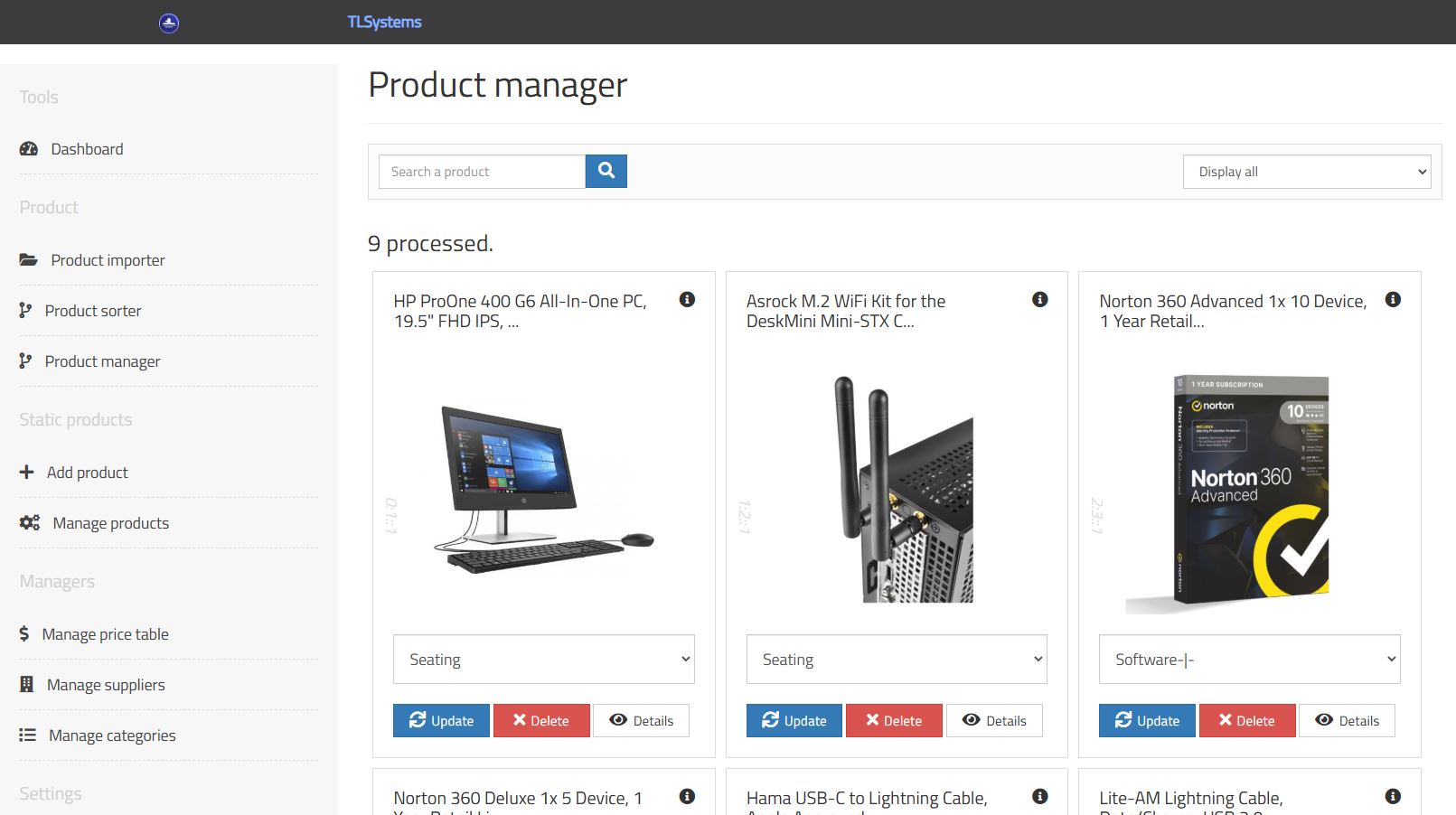Update the HP ProOne 400 G6 product
The width and height of the screenshot is (1456, 815).
pos(441,720)
